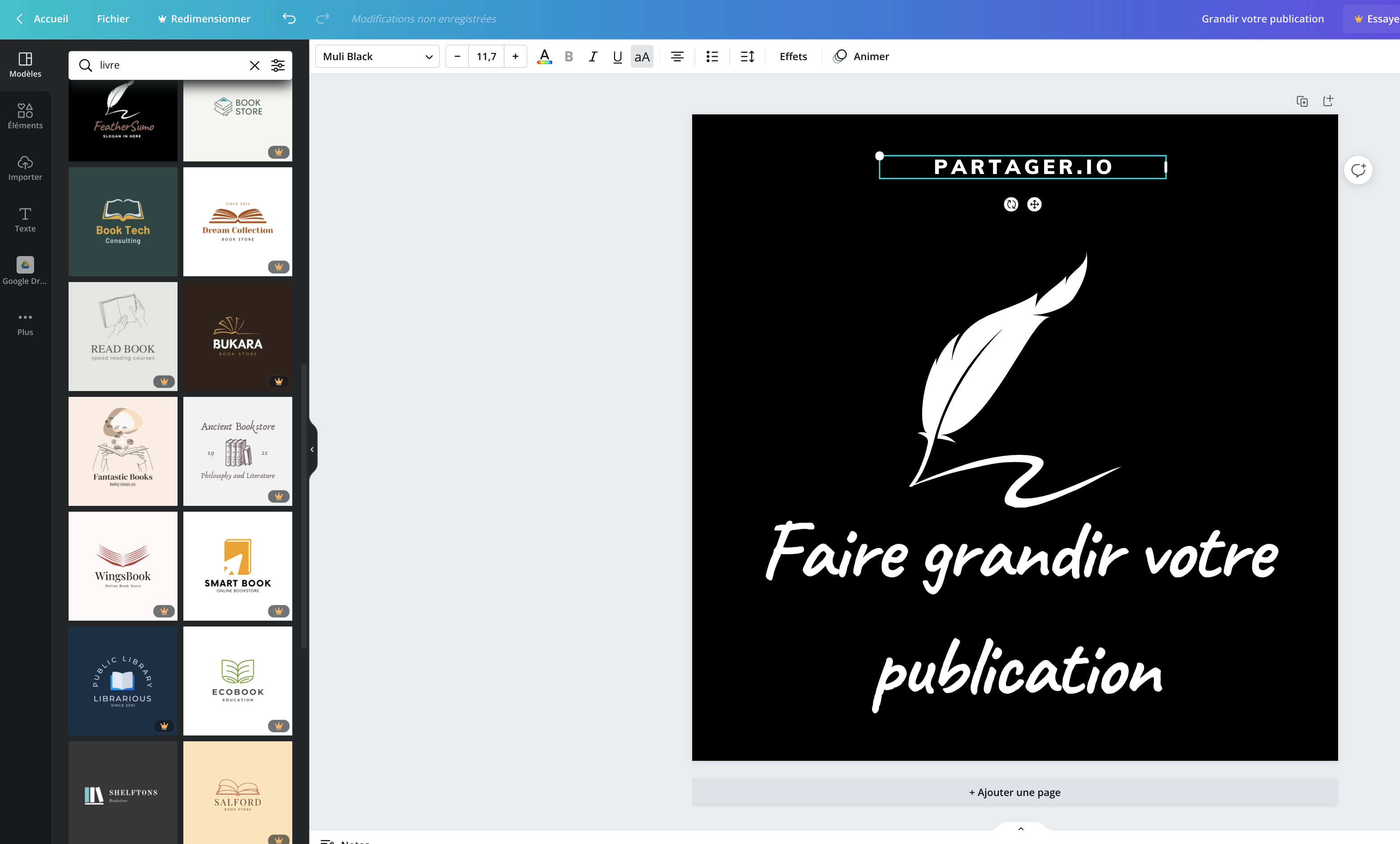Show more options via Plus
This screenshot has height=844, width=1400.
(25, 324)
